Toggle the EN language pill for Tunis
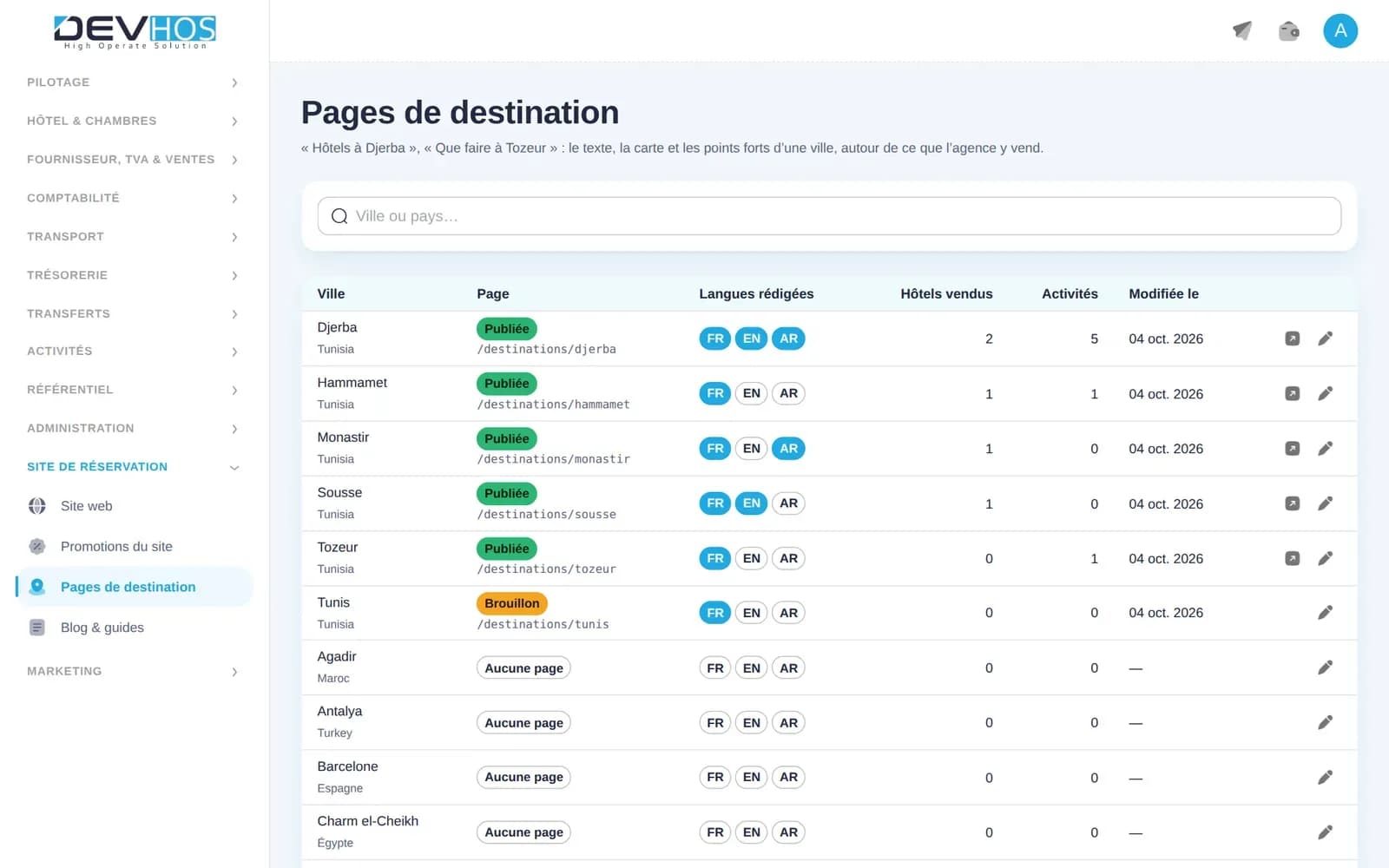Image resolution: width=1389 pixels, height=868 pixels. click(x=752, y=613)
